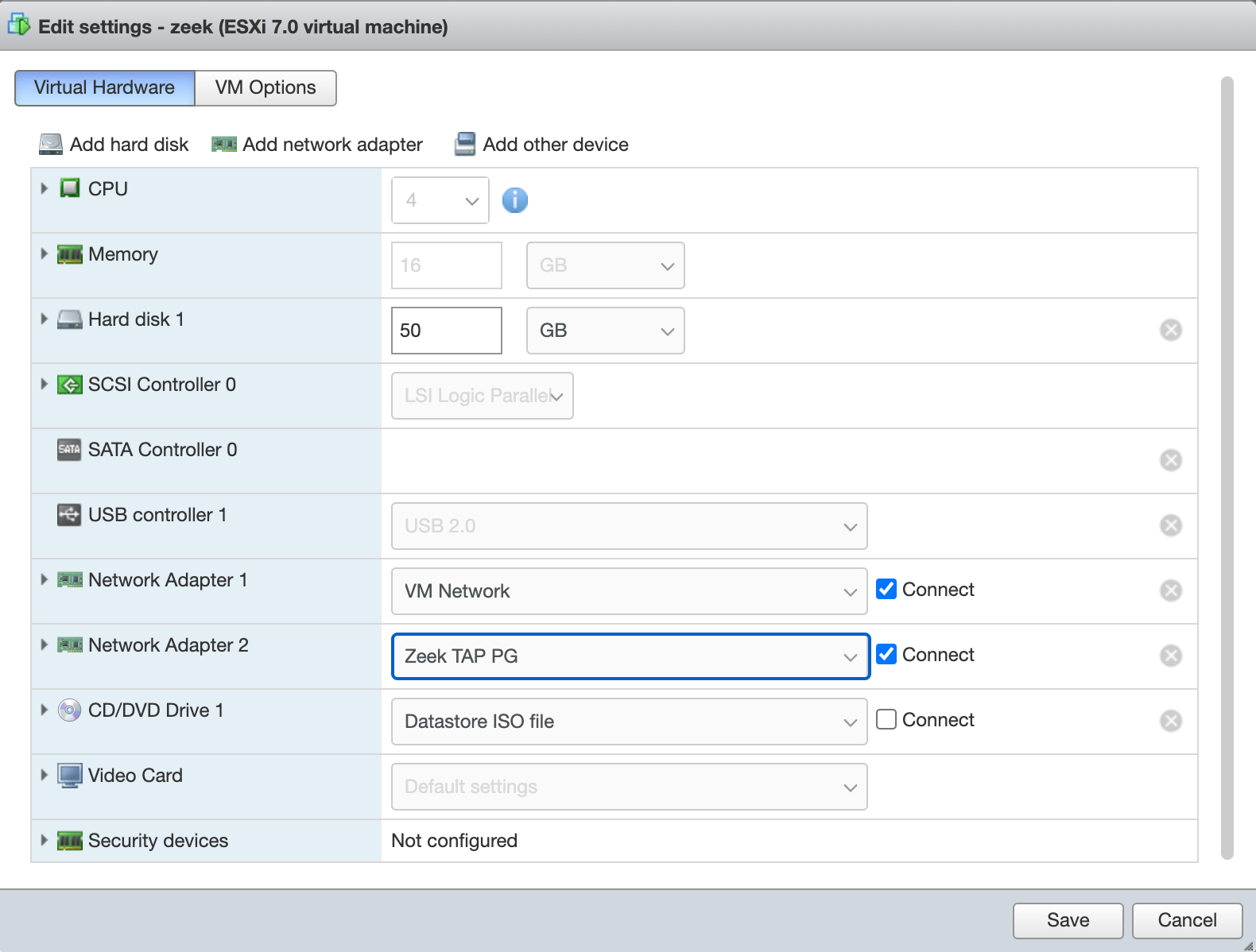
Task: Click the CPU info icon
Action: (x=515, y=200)
